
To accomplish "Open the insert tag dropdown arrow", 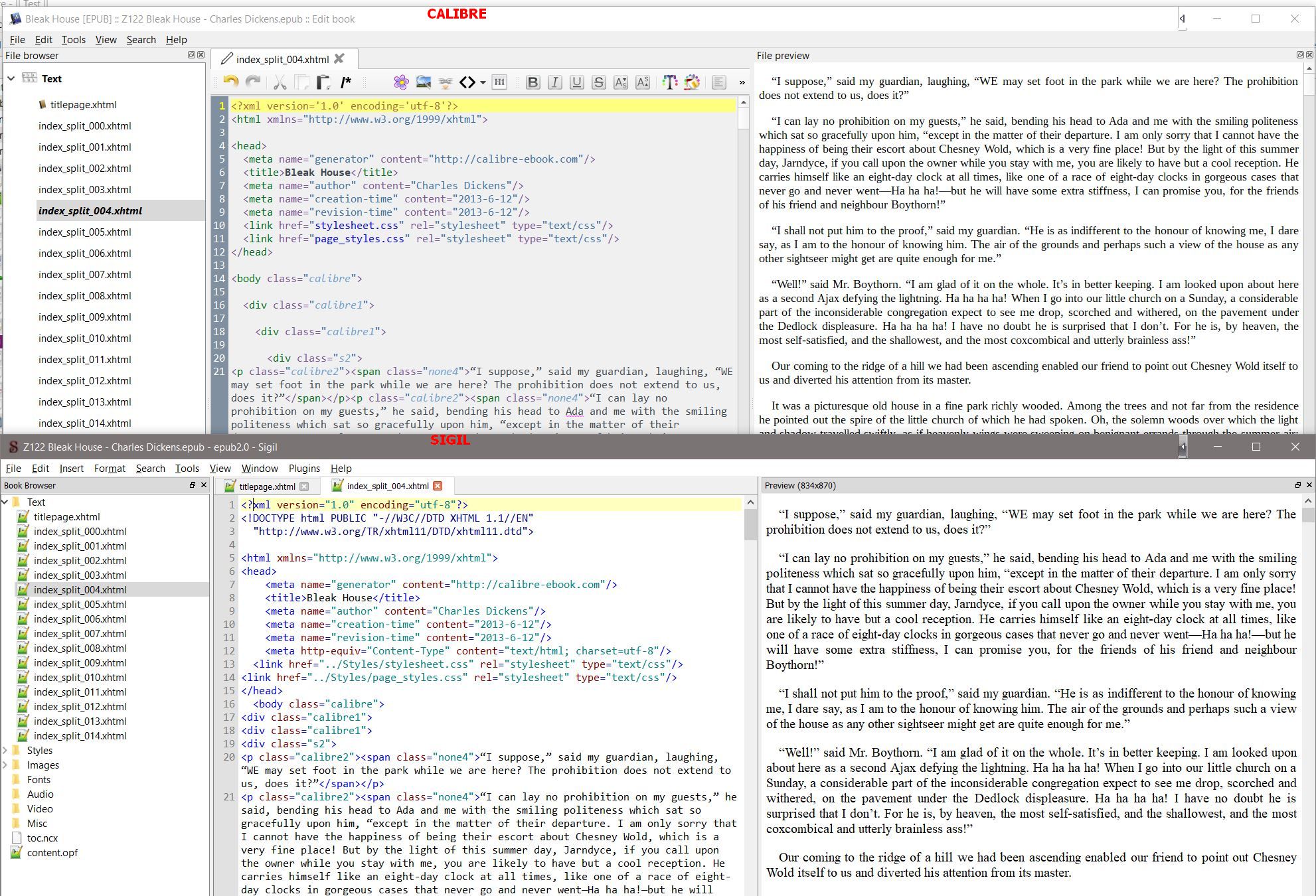I will (x=483, y=82).
